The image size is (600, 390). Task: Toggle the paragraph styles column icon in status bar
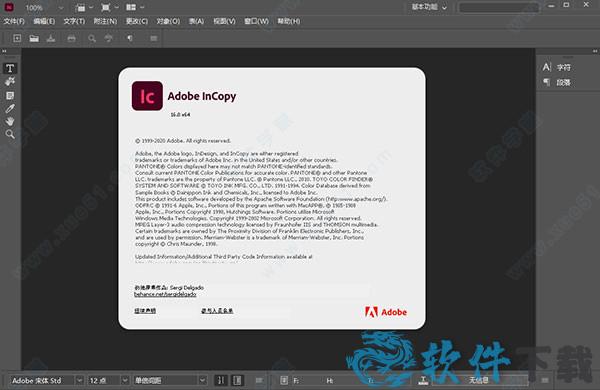237,380
